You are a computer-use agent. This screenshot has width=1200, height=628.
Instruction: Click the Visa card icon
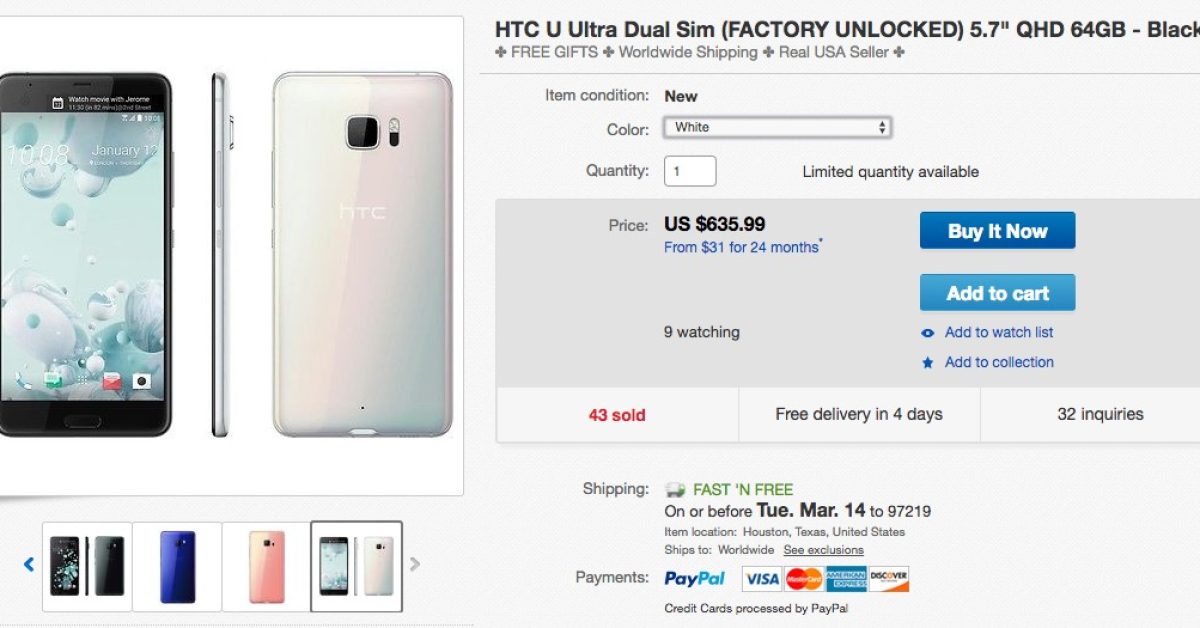(x=761, y=579)
